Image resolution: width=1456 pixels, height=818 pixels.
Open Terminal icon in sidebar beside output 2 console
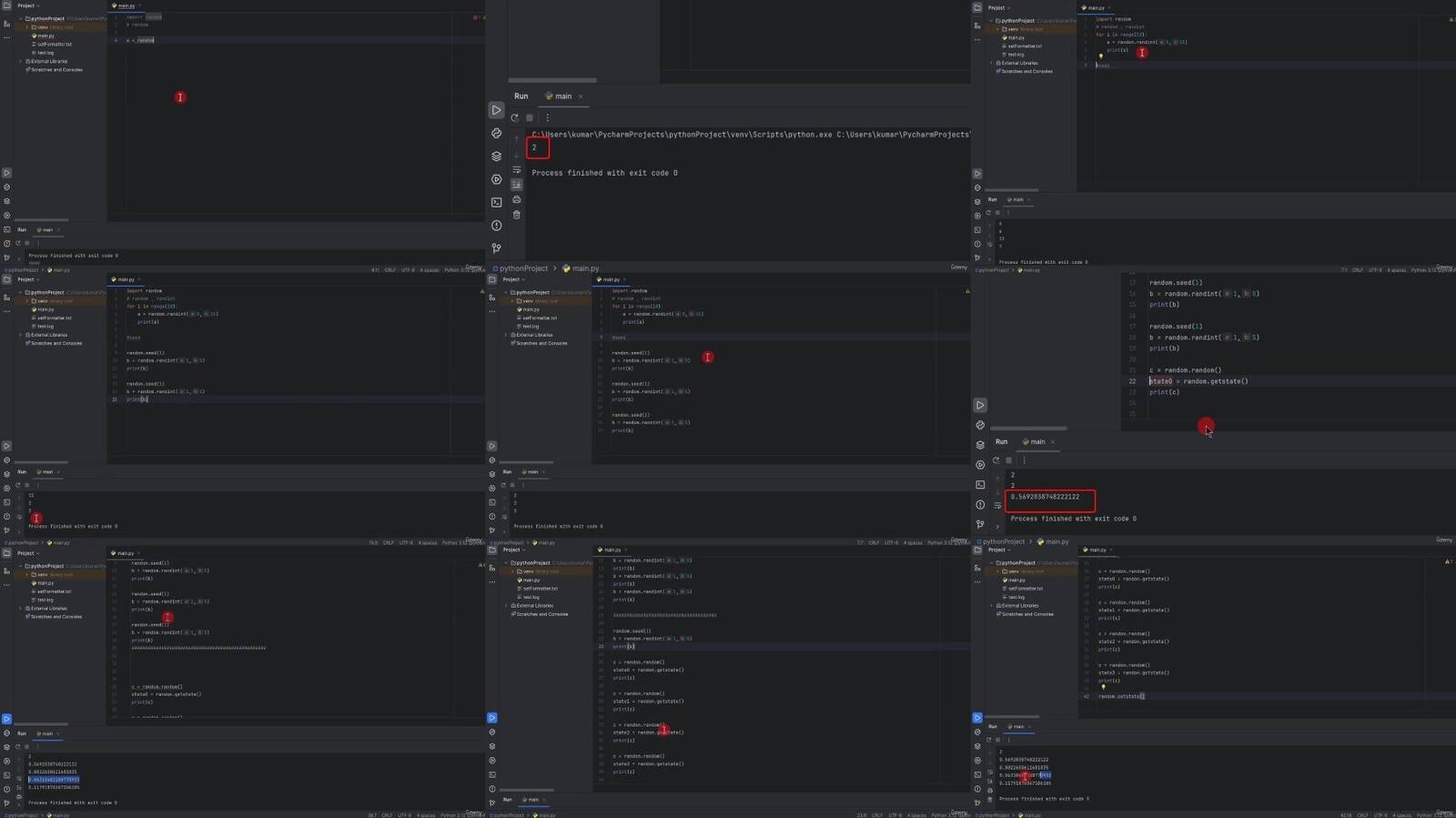[x=496, y=202]
